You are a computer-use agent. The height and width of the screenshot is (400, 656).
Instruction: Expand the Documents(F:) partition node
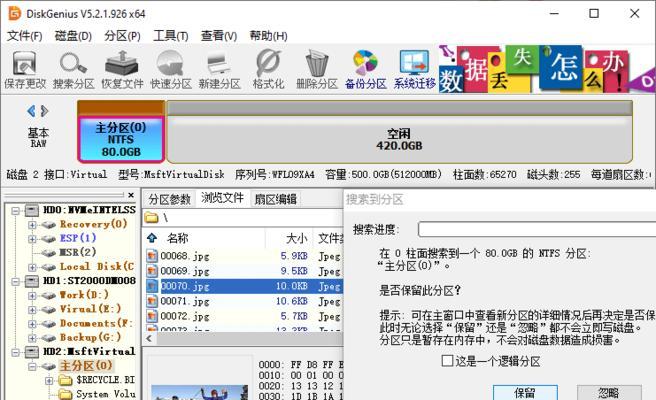click(x=32, y=324)
